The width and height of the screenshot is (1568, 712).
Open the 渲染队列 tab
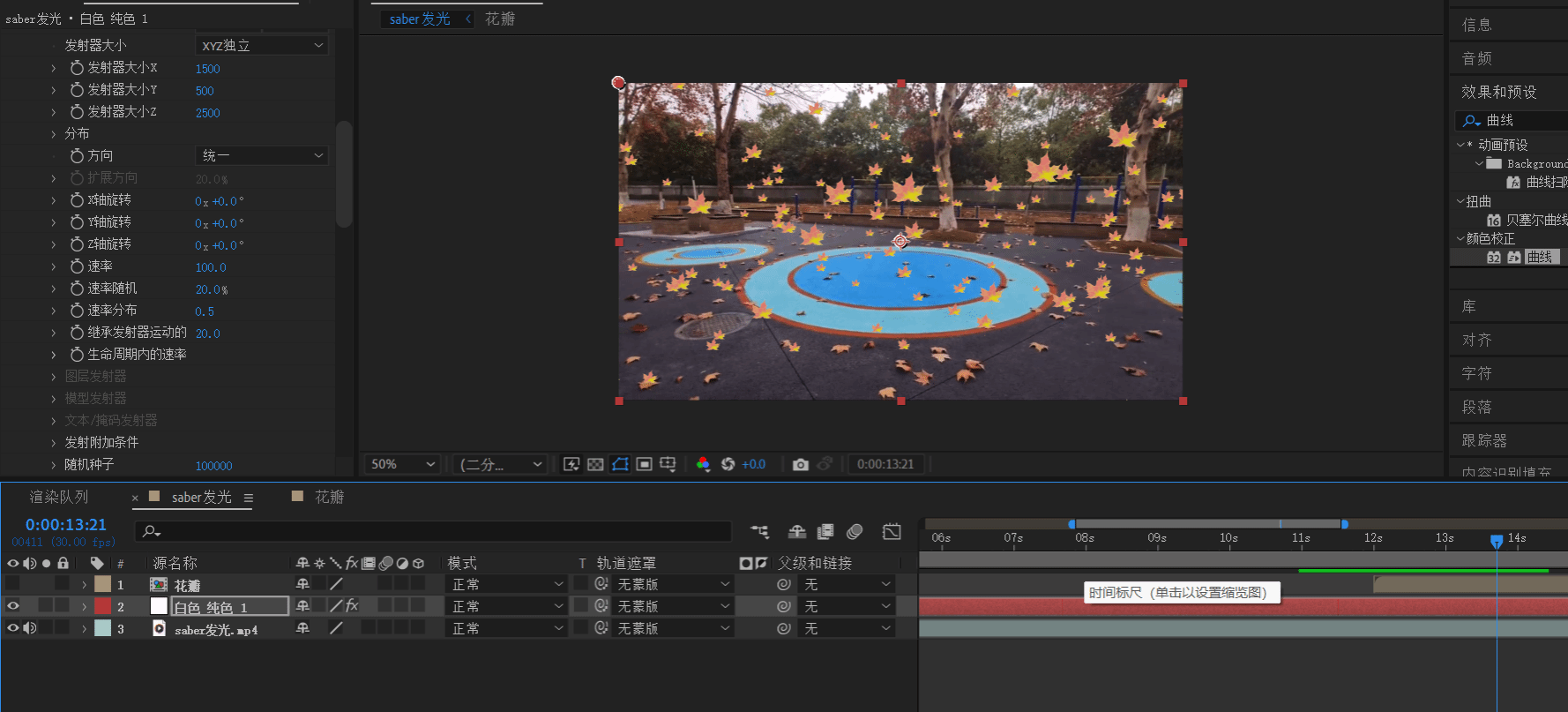coord(59,498)
